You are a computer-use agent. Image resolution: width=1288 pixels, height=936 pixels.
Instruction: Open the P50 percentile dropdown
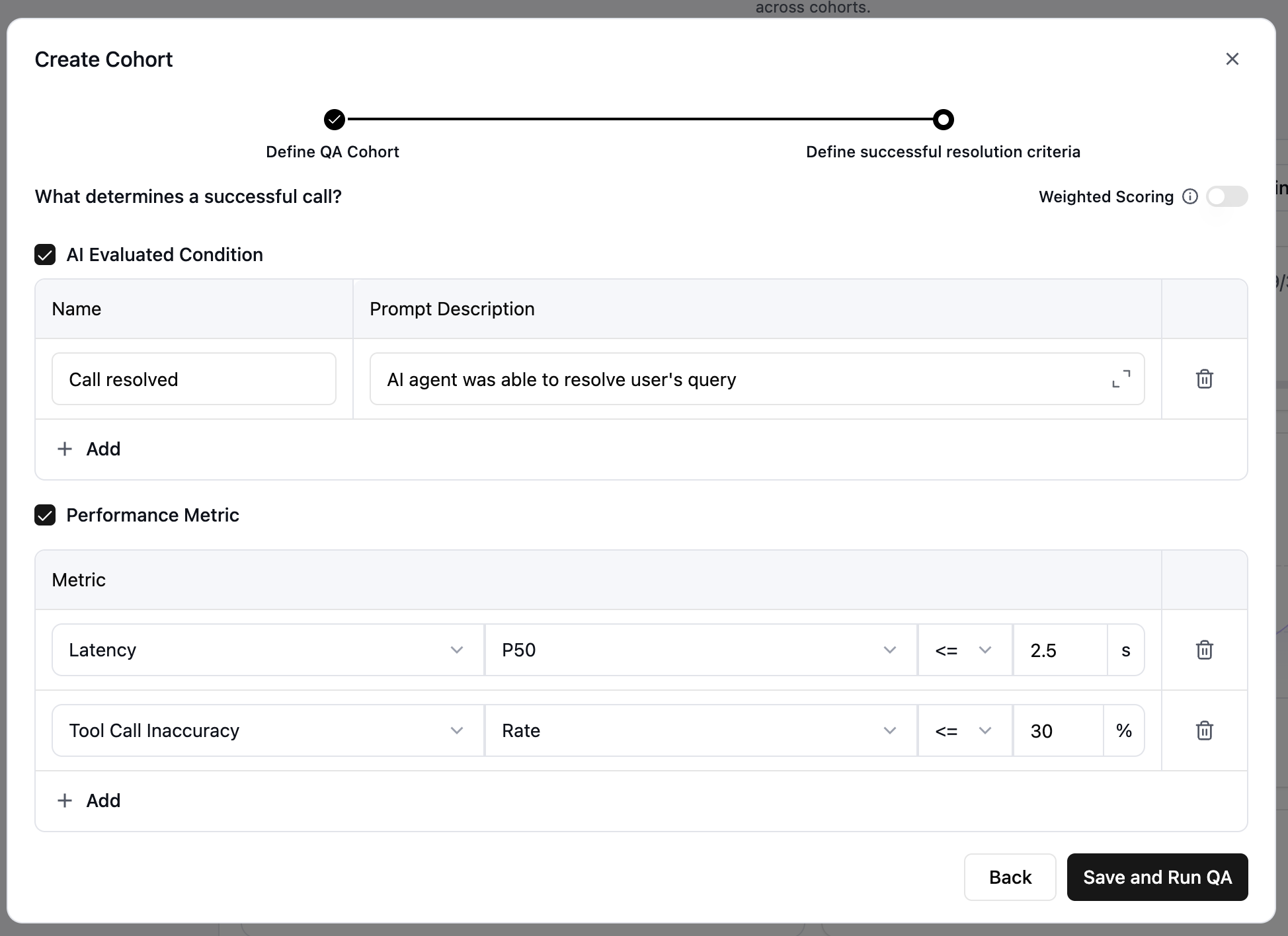click(700, 650)
